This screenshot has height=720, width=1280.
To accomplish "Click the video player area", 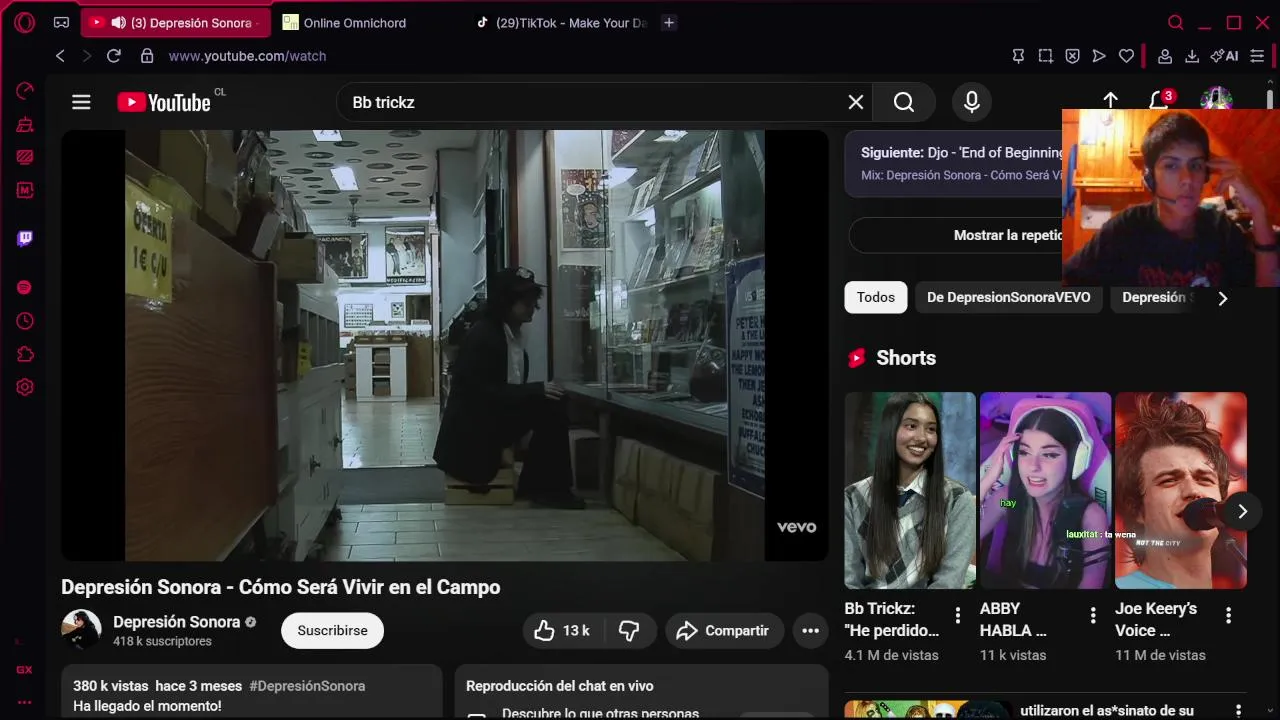I will coord(445,345).
